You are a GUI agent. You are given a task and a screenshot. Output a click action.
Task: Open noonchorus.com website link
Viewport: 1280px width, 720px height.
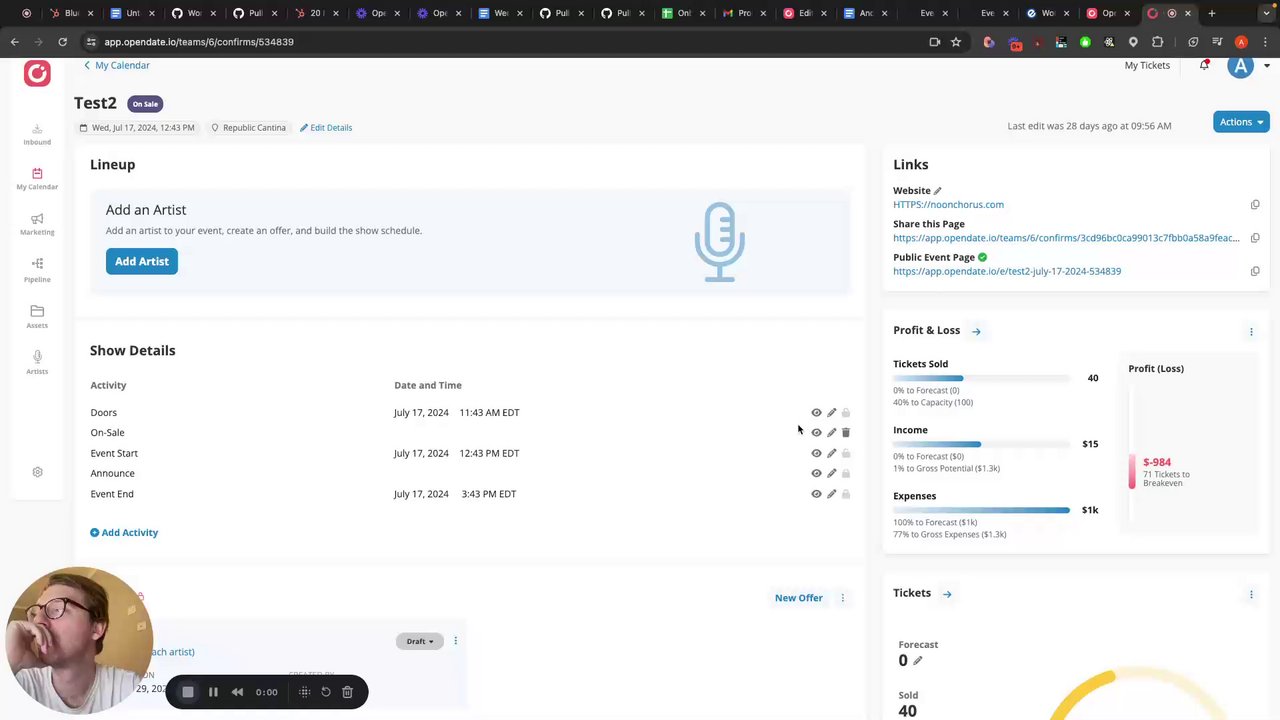coord(948,205)
